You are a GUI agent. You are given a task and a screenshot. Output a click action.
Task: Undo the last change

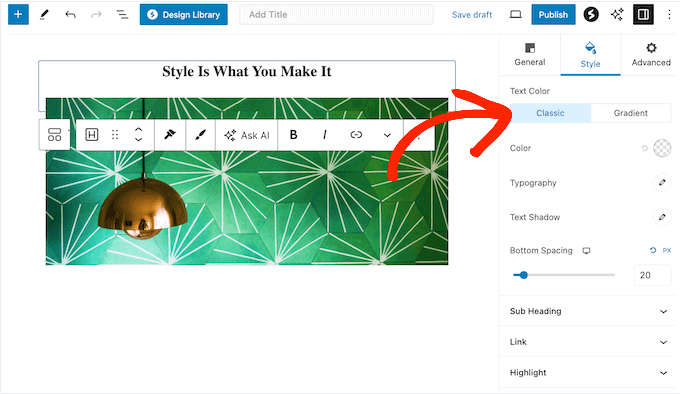[70, 15]
